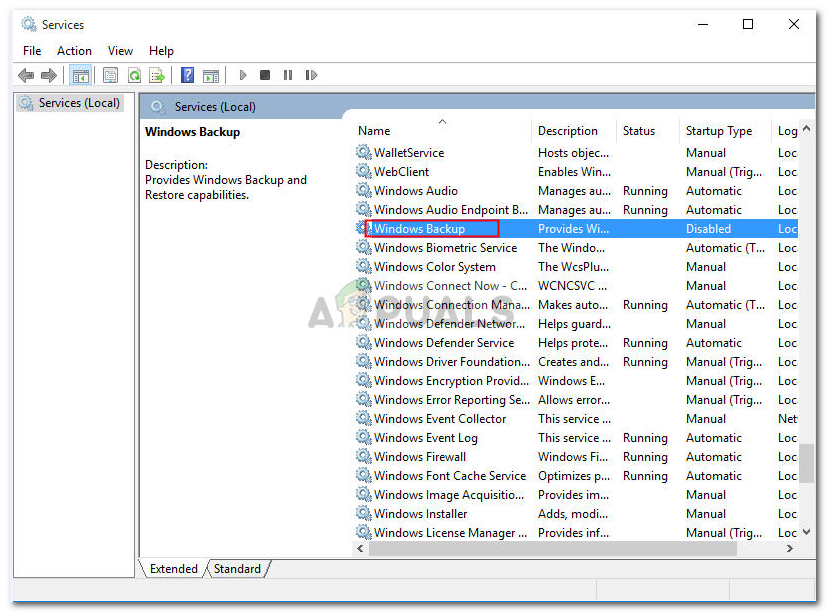Screen dimensions: 827x613
Task: Click the vertical scrollbar thumb
Action: [x=806, y=463]
